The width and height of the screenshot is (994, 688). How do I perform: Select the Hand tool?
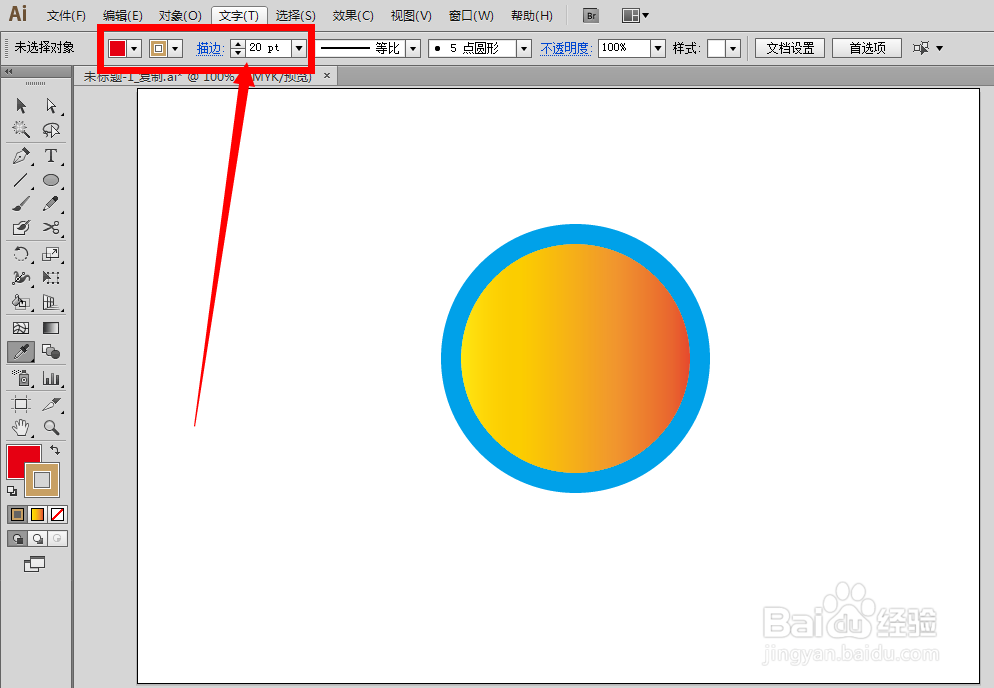click(21, 428)
